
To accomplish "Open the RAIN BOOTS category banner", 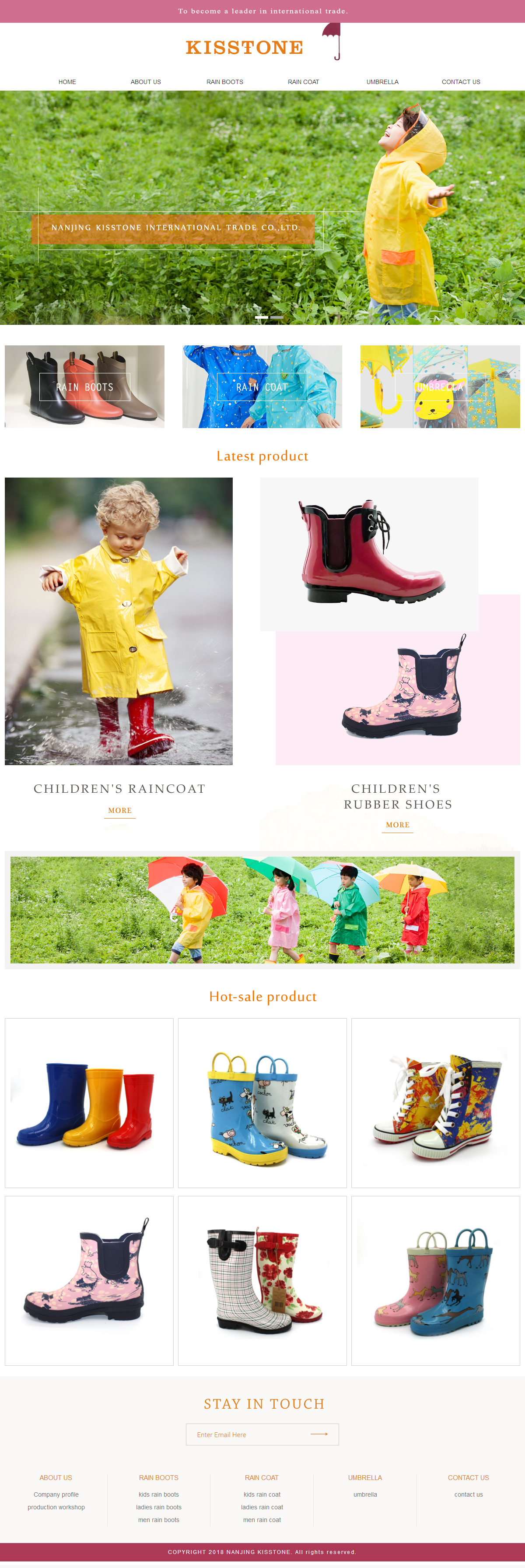I will [84, 387].
